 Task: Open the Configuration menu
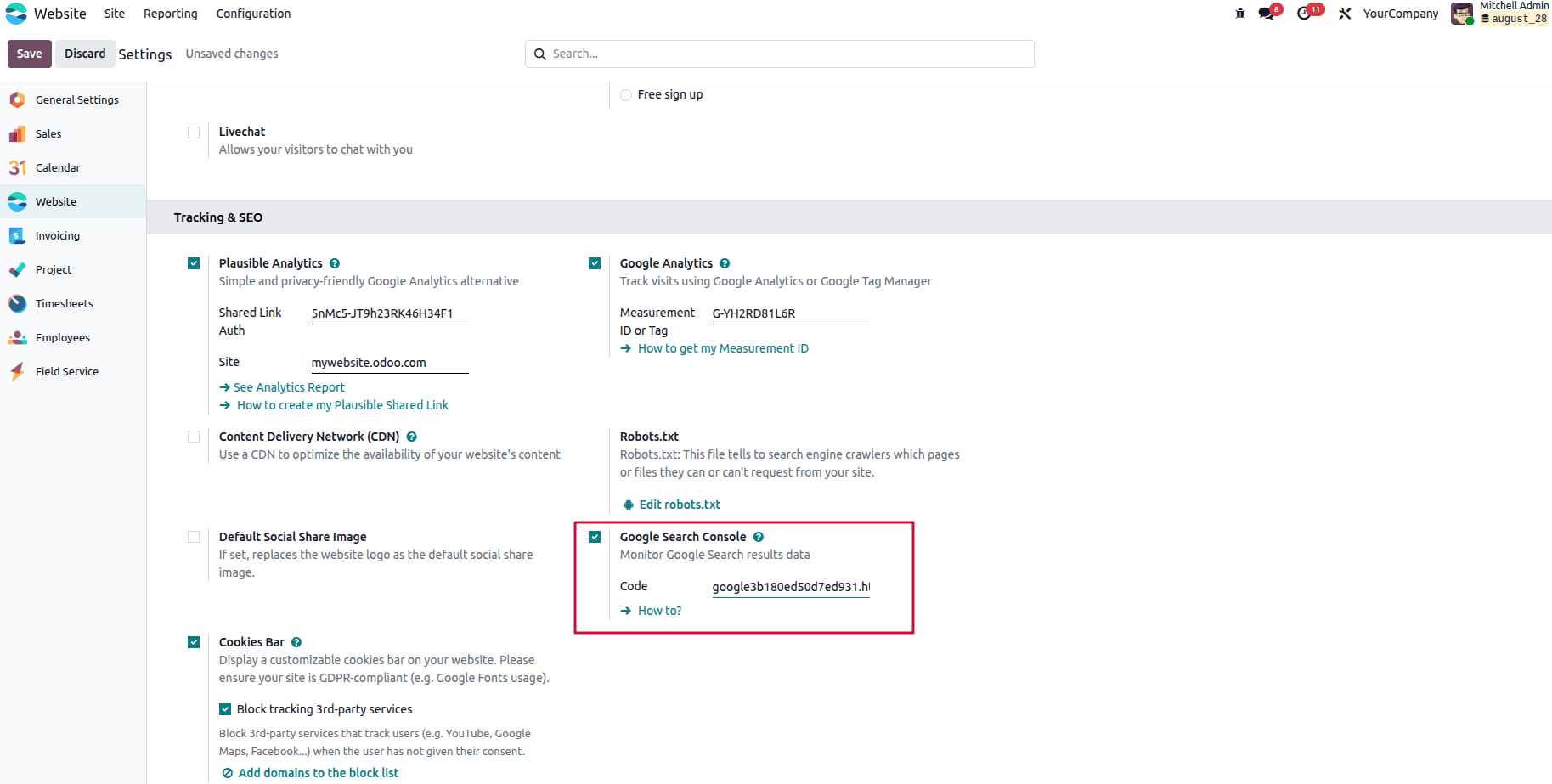pos(253,14)
